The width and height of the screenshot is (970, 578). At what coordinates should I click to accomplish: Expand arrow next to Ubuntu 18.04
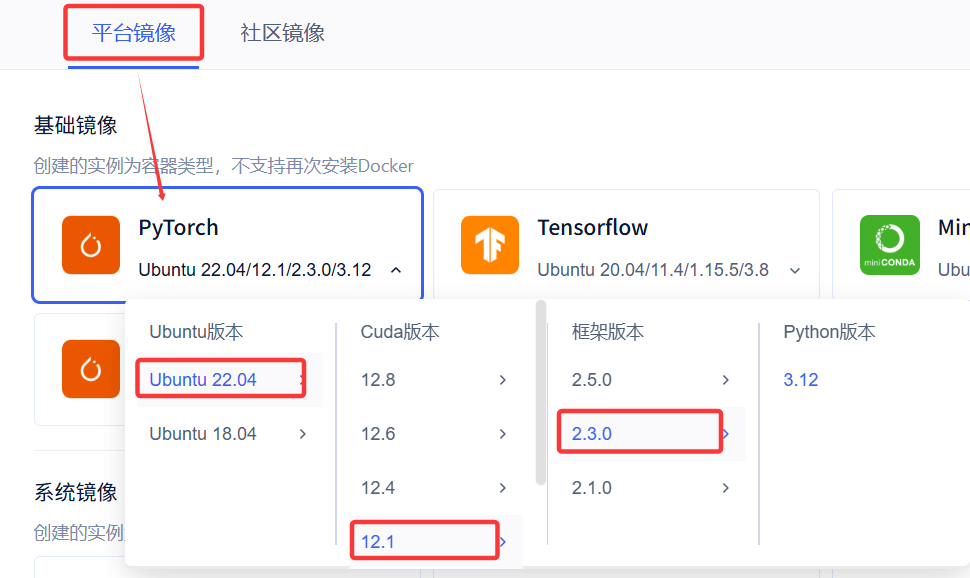pos(303,434)
